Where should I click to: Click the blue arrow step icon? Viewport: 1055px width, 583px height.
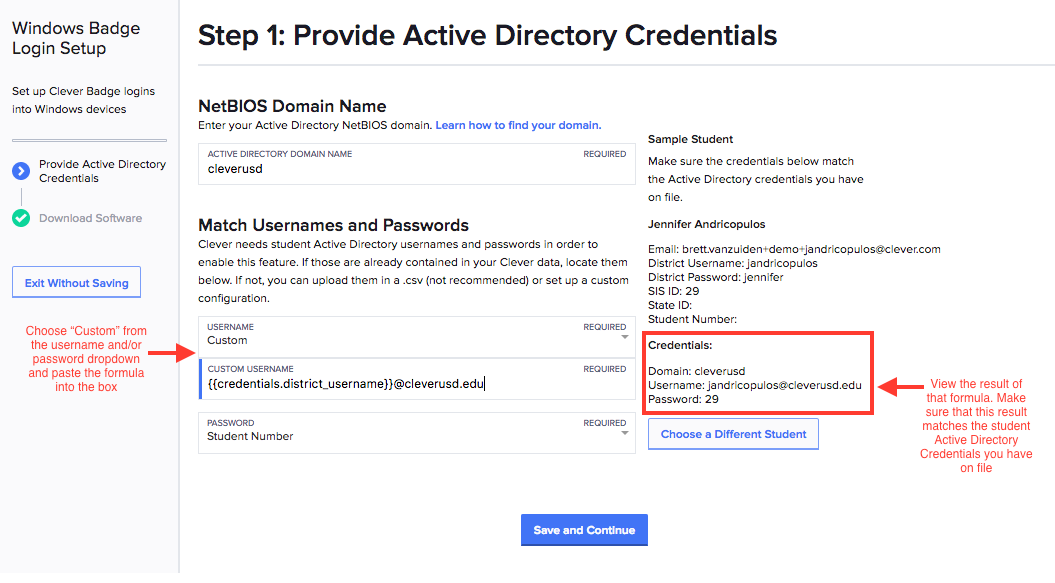[x=21, y=171]
